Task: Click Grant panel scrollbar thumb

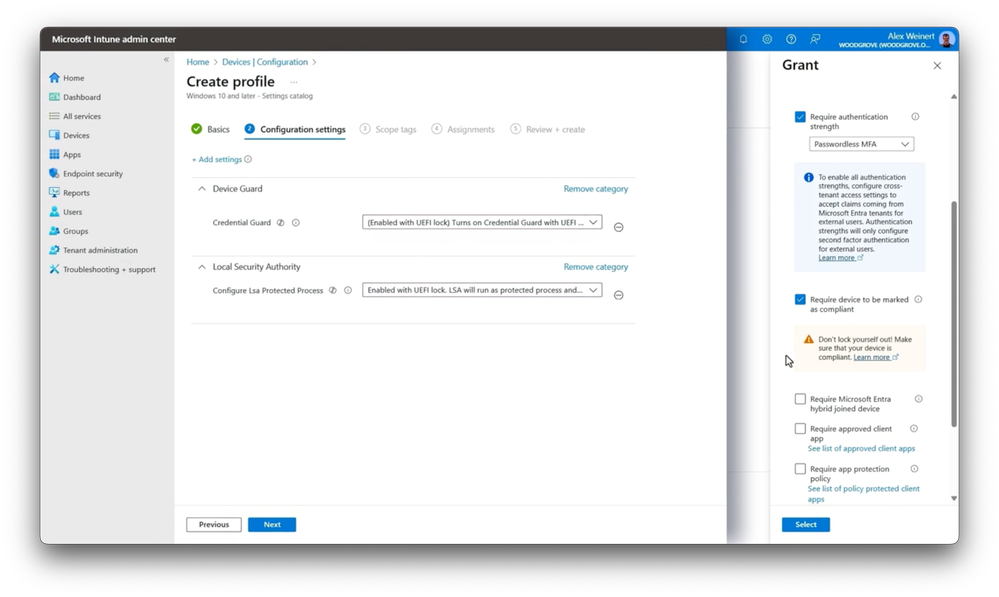Action: 954,313
